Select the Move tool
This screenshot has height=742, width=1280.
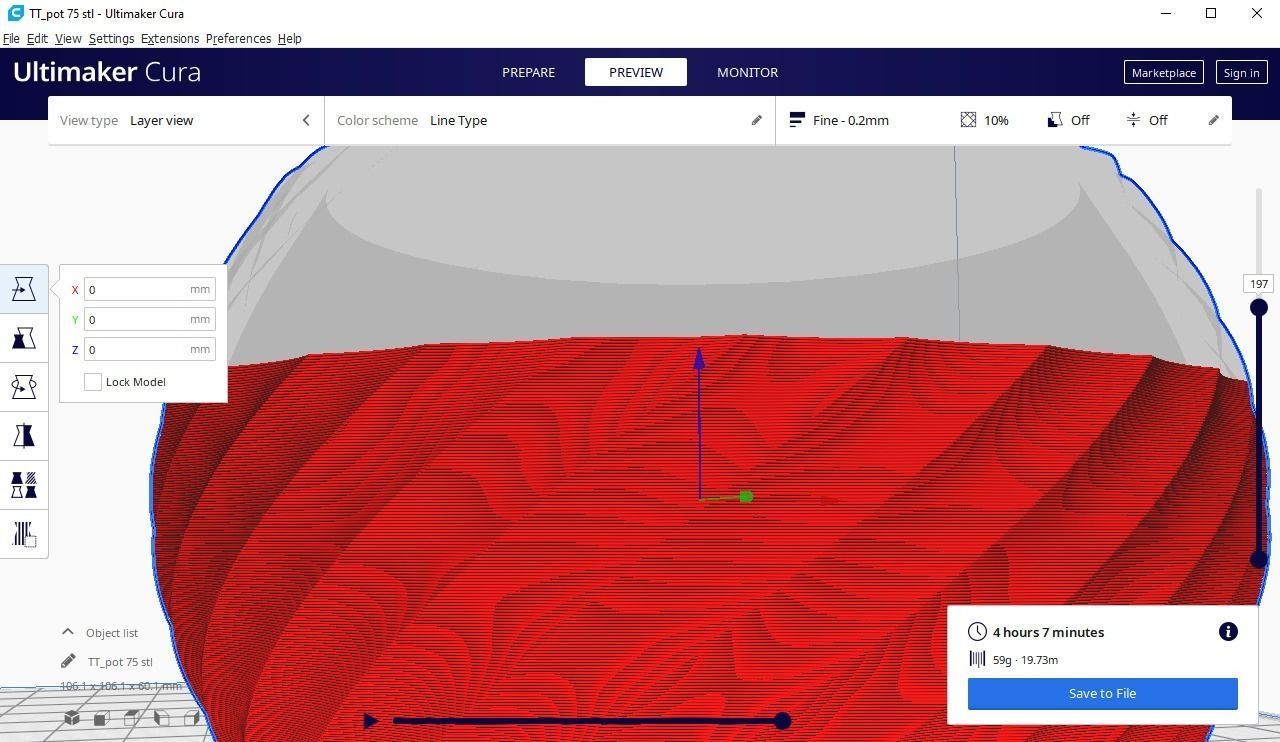click(24, 289)
